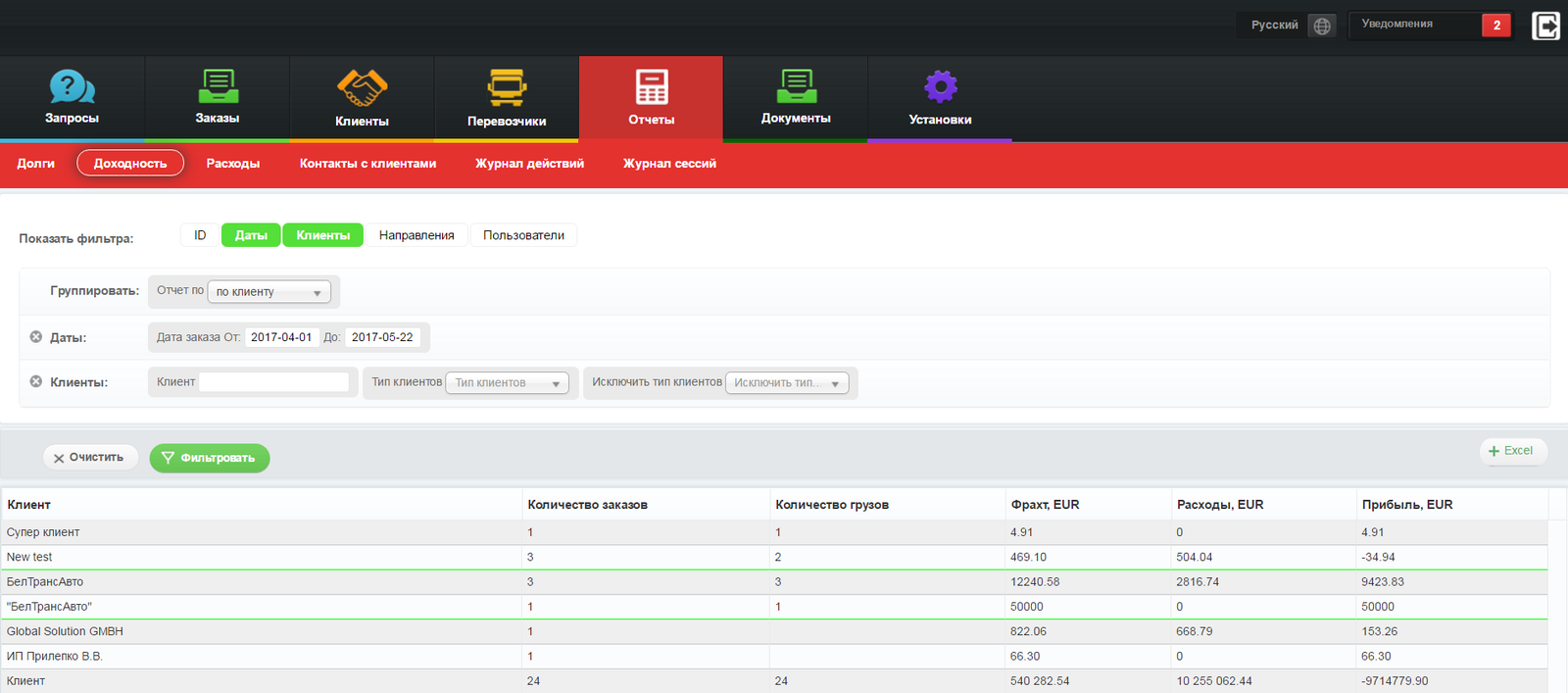Export the report to Excel
1568x693 pixels.
point(1512,451)
